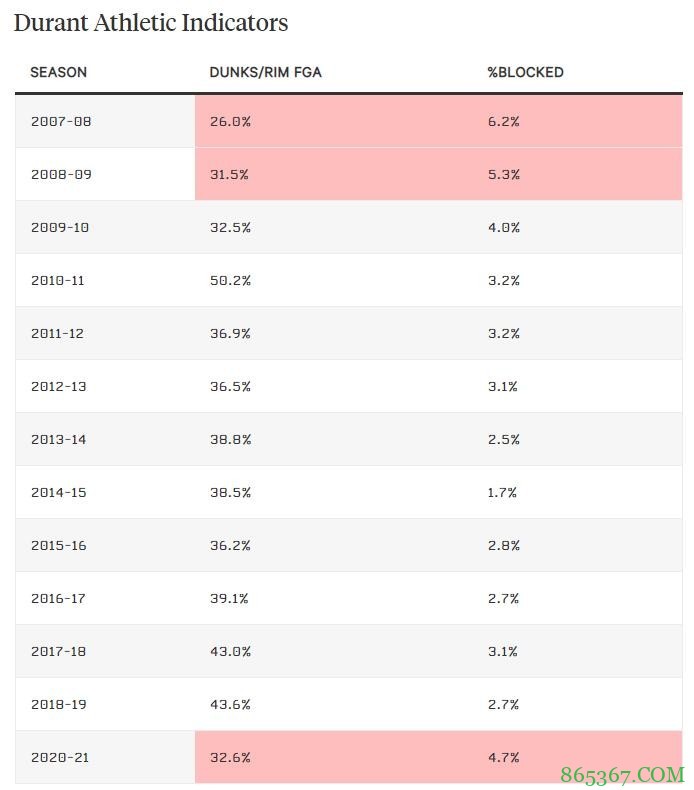Select the 31.5% highlighted cell

click(x=229, y=174)
